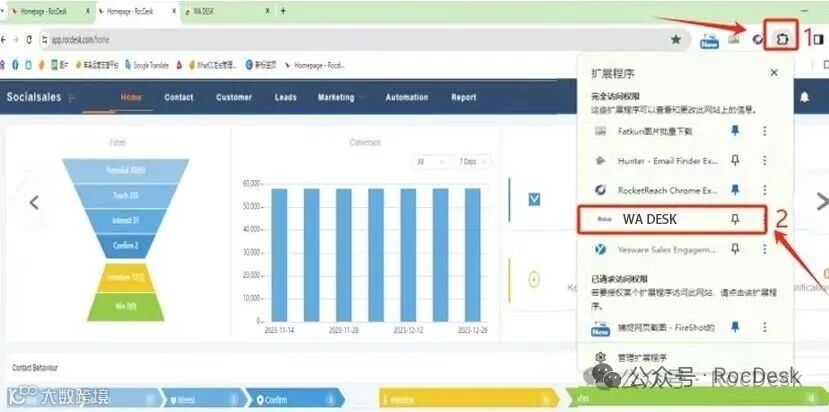Pin the Hunter Email Finder extension
Viewport: 829px width, 412px height.
pyautogui.click(x=735, y=160)
